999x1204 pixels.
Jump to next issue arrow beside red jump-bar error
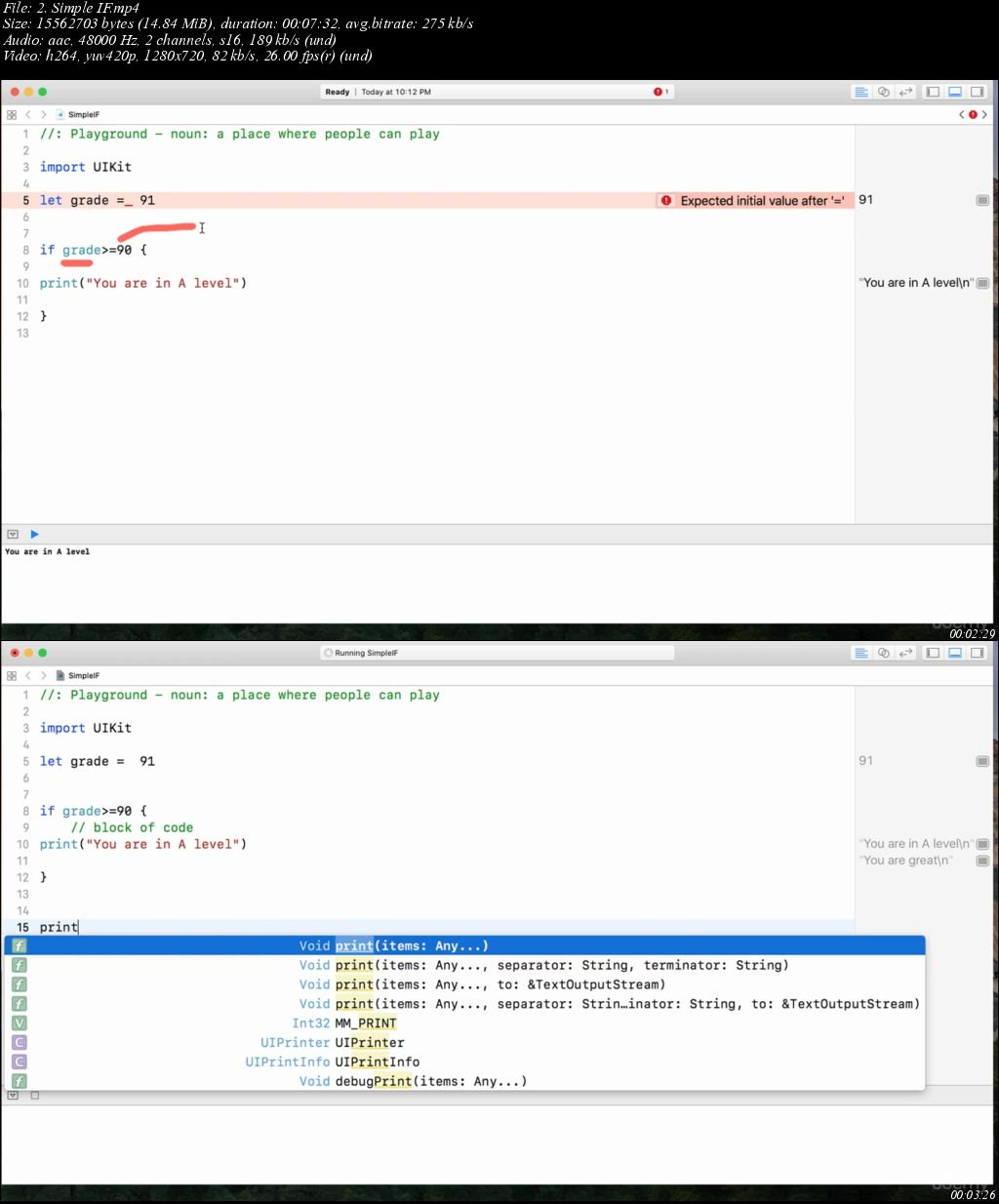click(984, 114)
